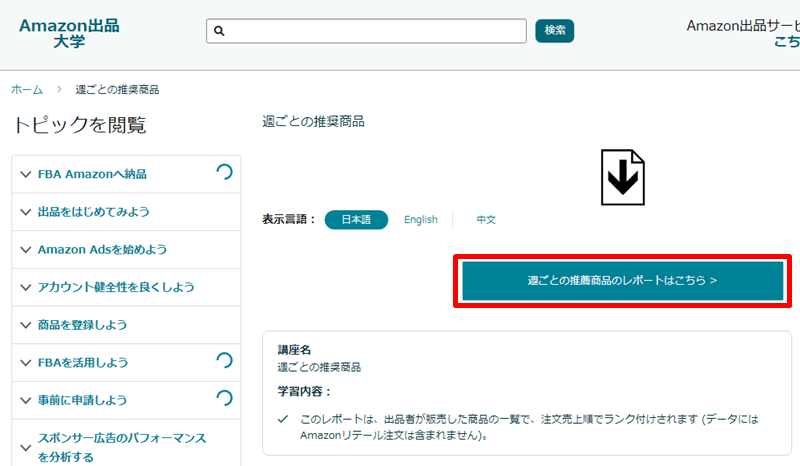Click progress circle beside 事前に申請しよう
800x466 pixels.
click(224, 398)
